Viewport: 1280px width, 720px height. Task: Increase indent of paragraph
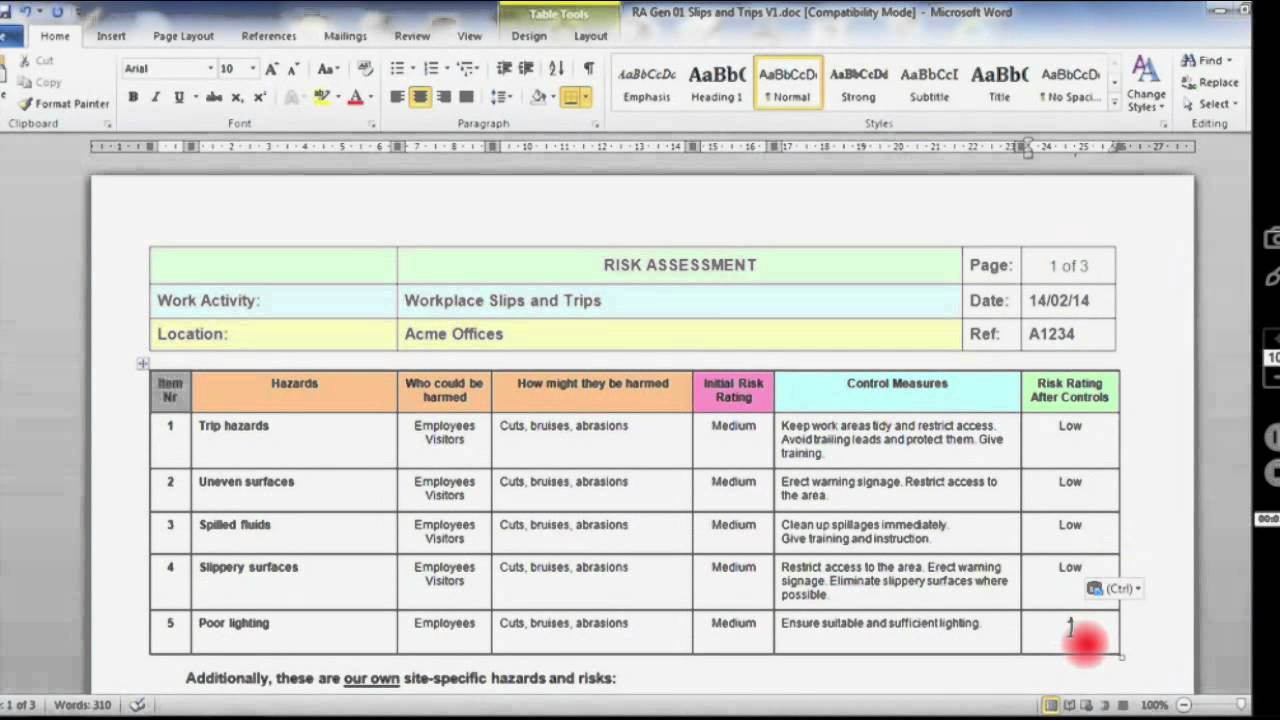526,68
